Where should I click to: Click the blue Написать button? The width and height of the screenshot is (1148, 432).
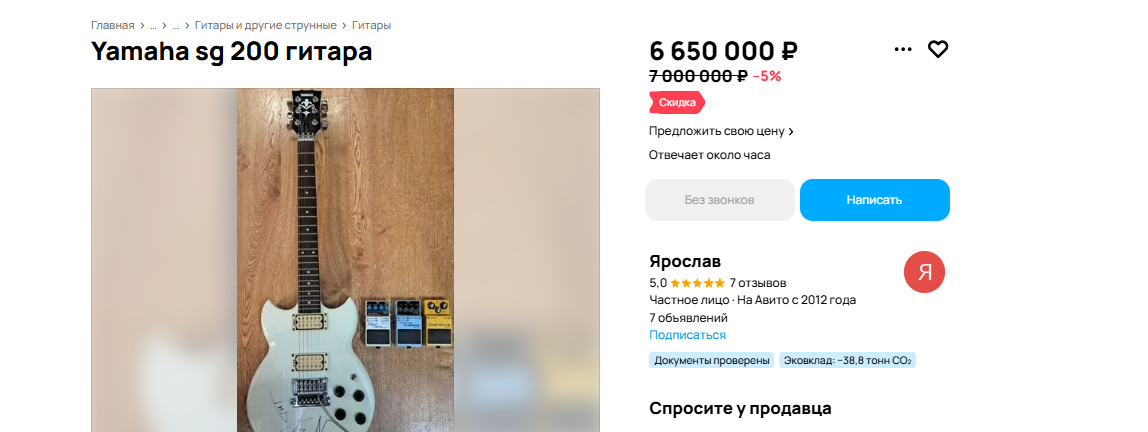click(874, 200)
